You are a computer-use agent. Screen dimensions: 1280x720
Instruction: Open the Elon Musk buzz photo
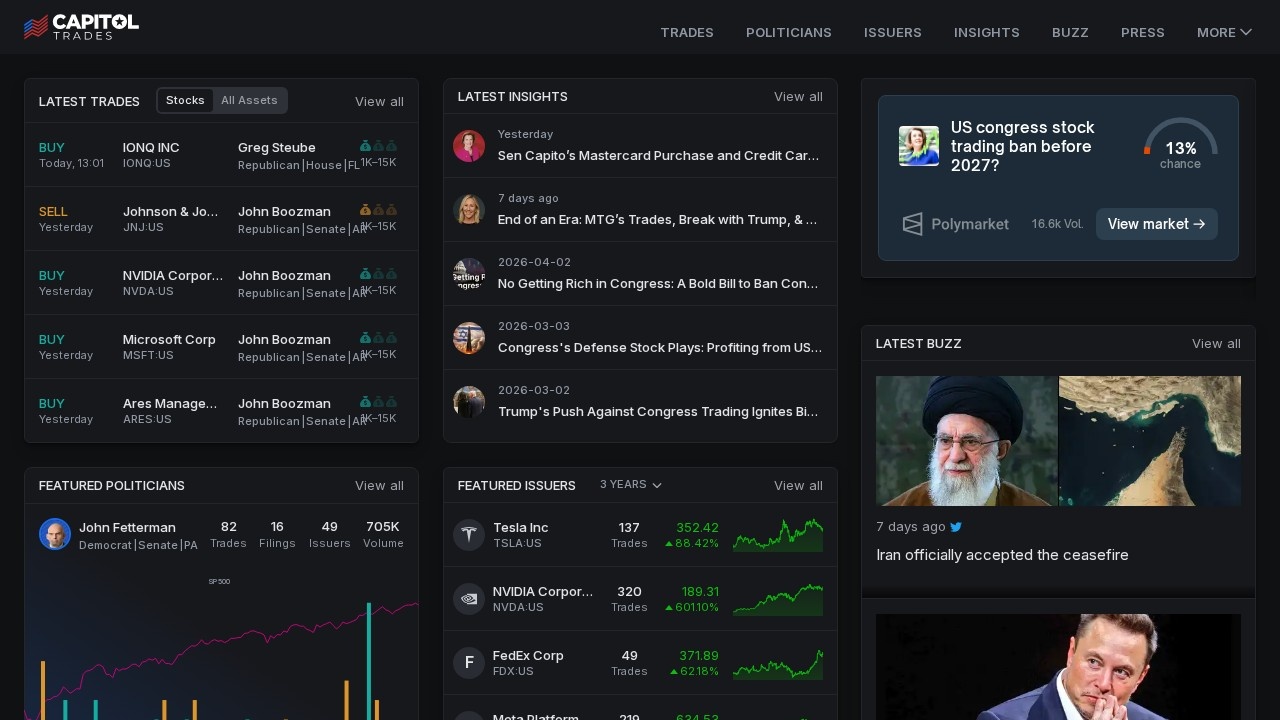point(1058,667)
